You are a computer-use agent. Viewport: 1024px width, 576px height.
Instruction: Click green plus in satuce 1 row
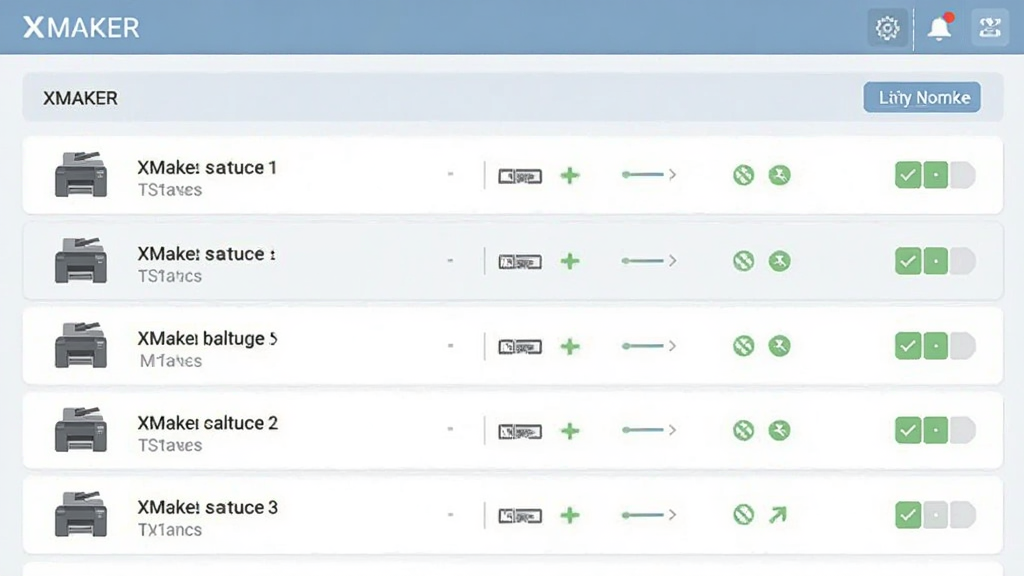pyautogui.click(x=570, y=175)
